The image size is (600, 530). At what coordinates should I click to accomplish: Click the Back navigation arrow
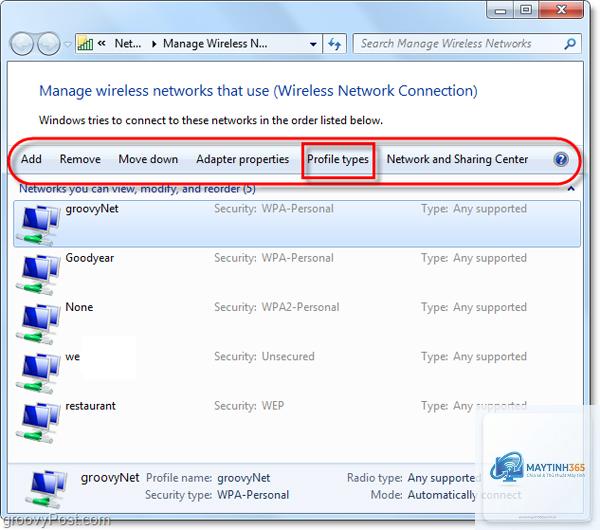coord(22,44)
